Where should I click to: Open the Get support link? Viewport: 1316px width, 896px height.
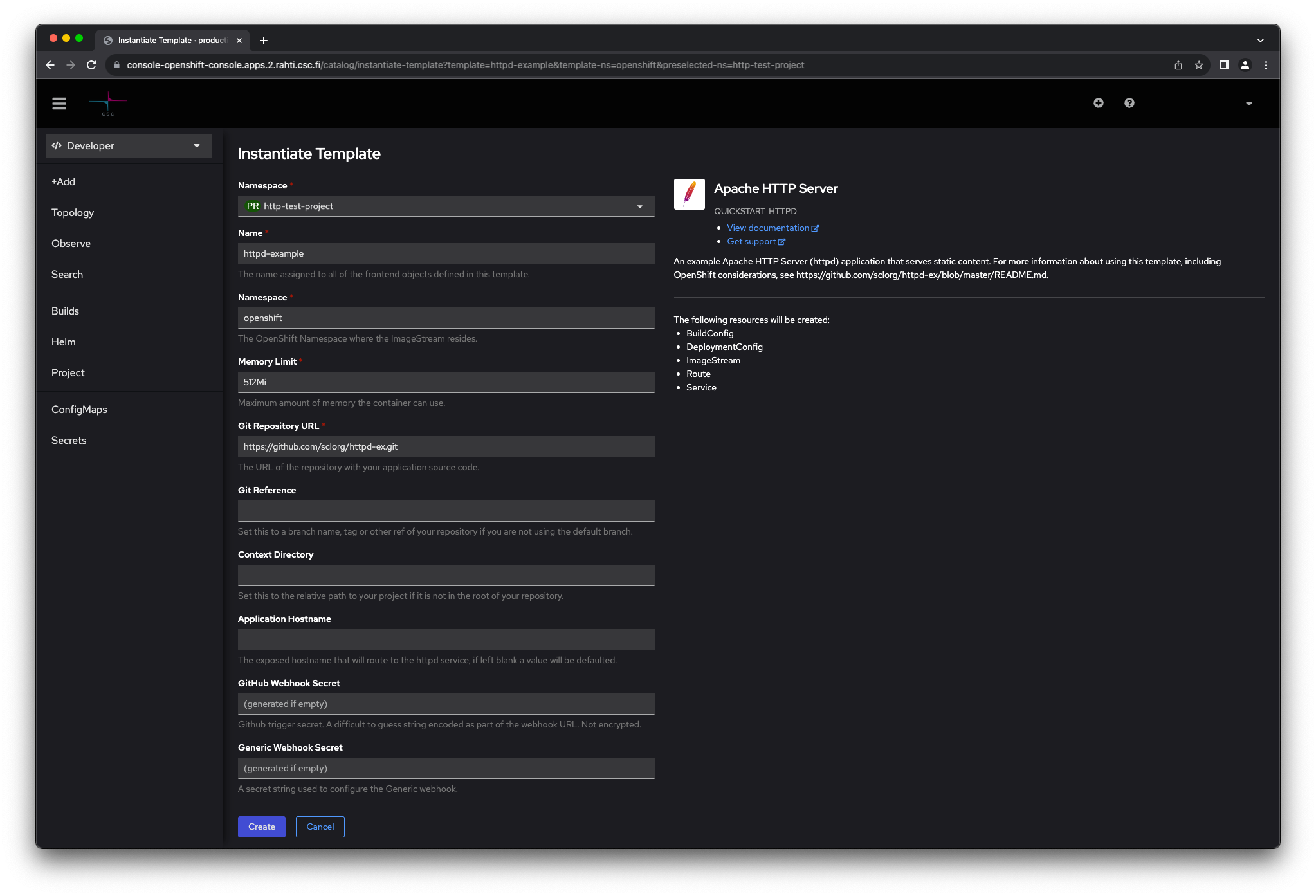tap(756, 241)
